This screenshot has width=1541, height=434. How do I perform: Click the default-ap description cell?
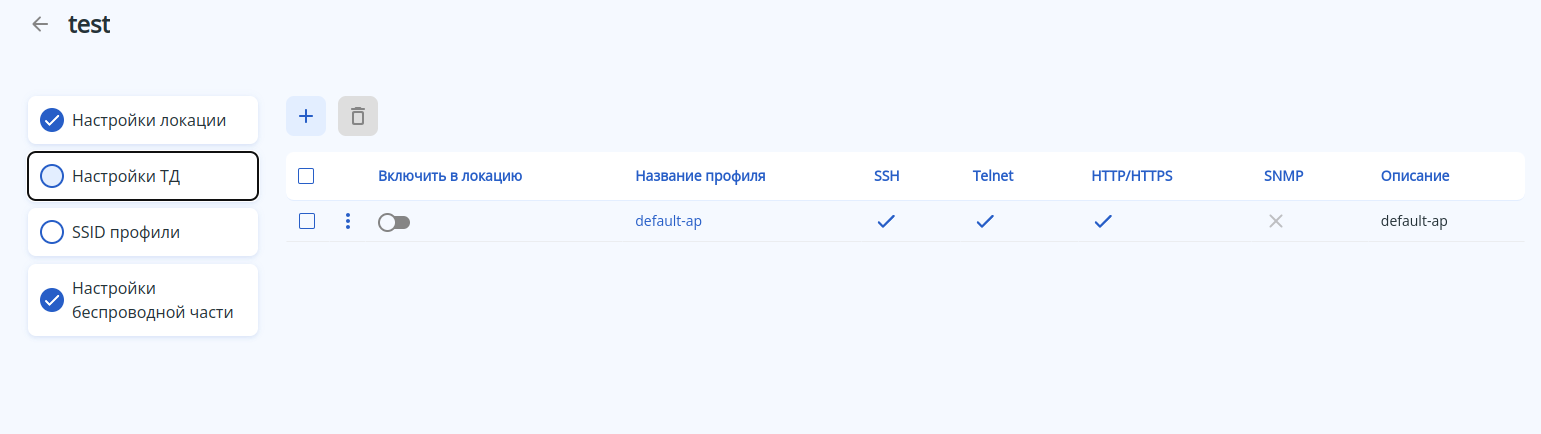pyautogui.click(x=1414, y=221)
